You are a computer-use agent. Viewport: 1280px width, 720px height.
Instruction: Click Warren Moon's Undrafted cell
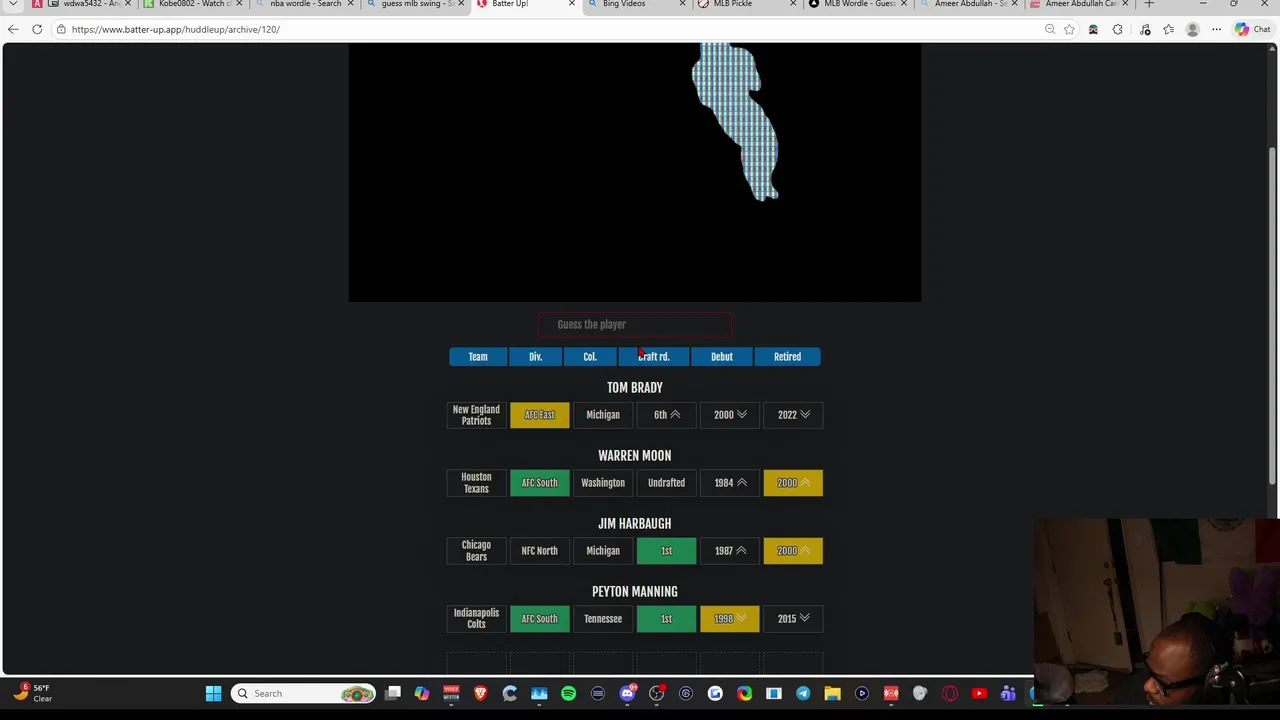666,483
